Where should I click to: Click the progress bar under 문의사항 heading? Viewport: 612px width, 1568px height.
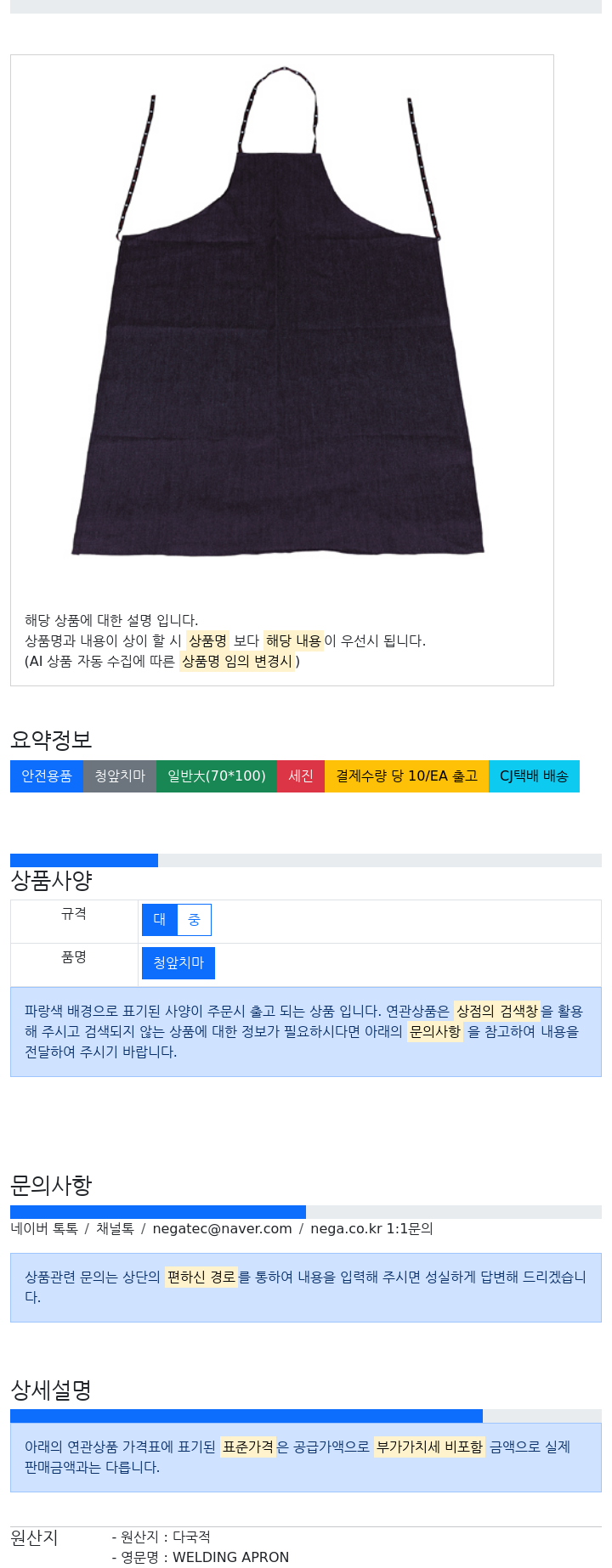[x=306, y=1212]
